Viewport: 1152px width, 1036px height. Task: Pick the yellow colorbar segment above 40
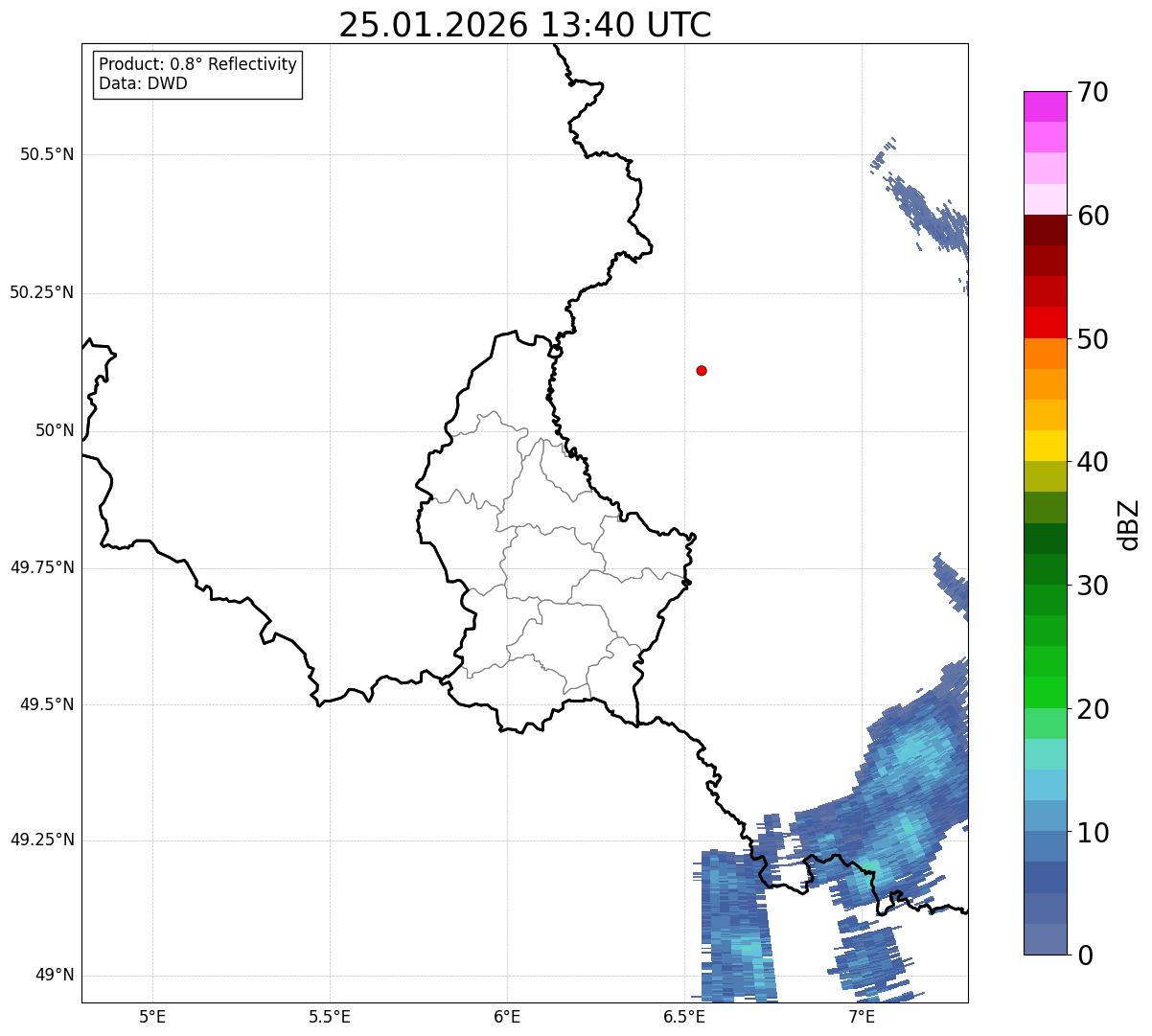pyautogui.click(x=1045, y=446)
